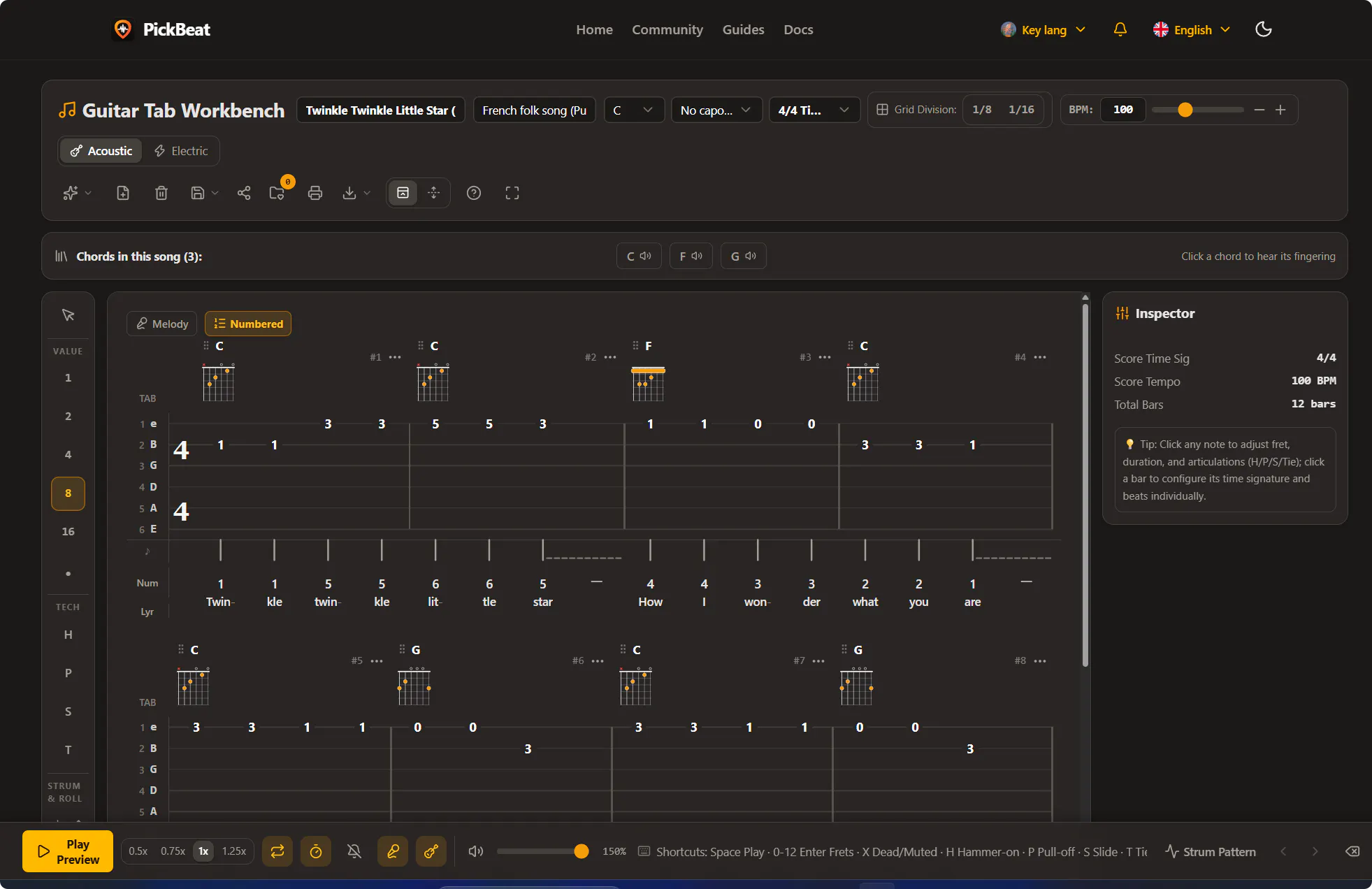The height and width of the screenshot is (889, 1372).
Task: Open the notifications bell
Action: coord(1120,29)
